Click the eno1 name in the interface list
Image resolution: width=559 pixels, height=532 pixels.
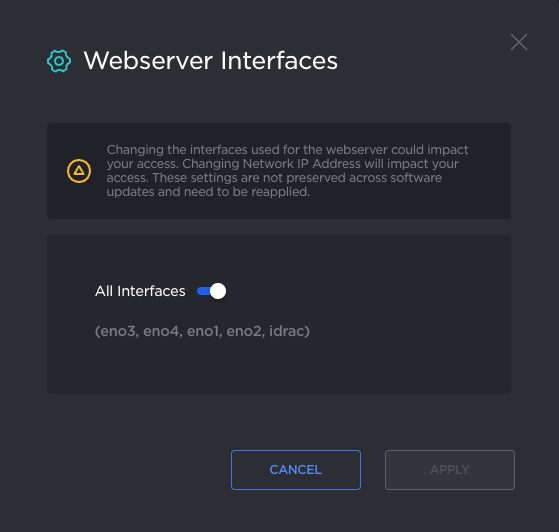click(202, 331)
